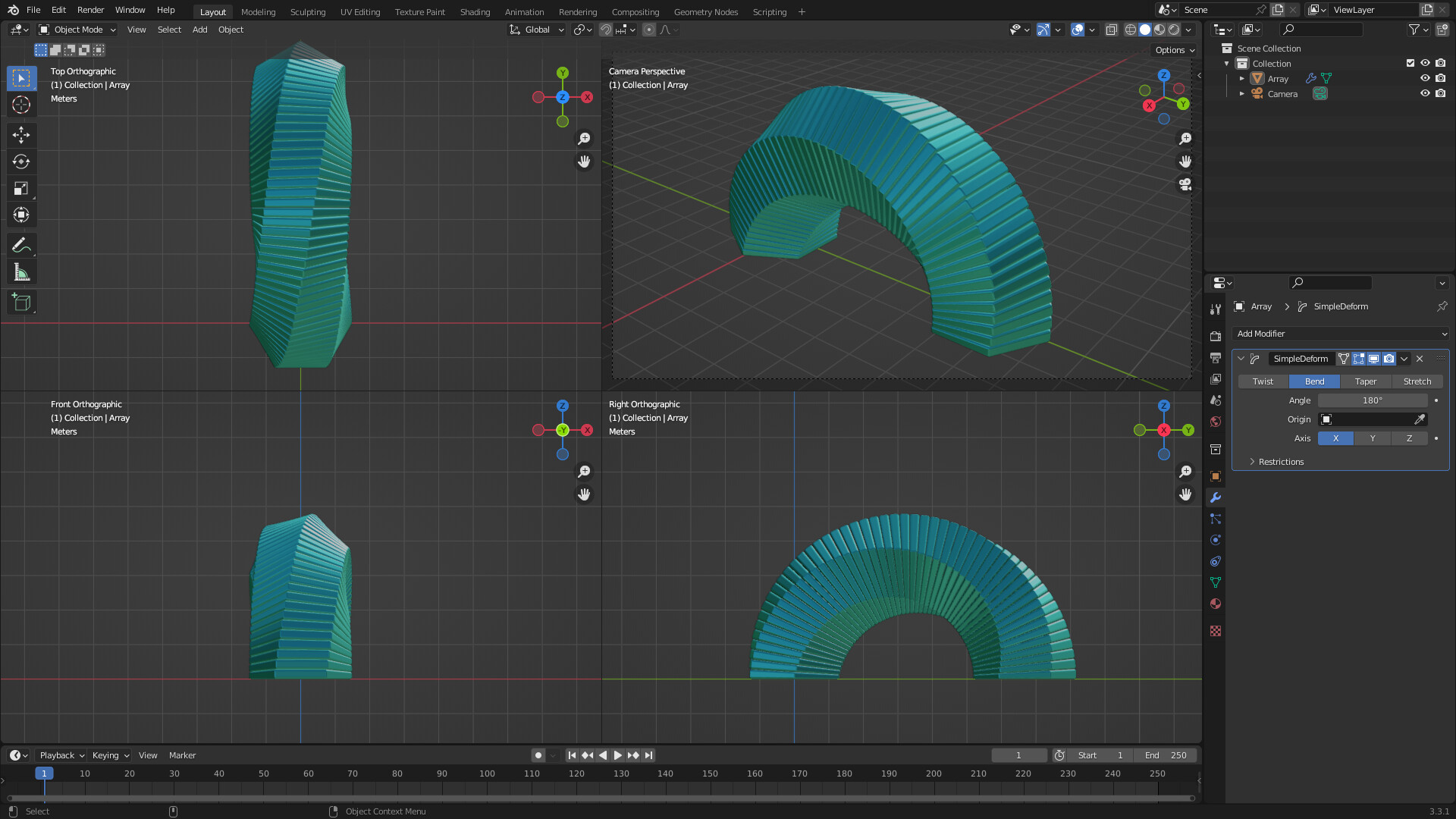Expand the Restrictions panel

1281,462
